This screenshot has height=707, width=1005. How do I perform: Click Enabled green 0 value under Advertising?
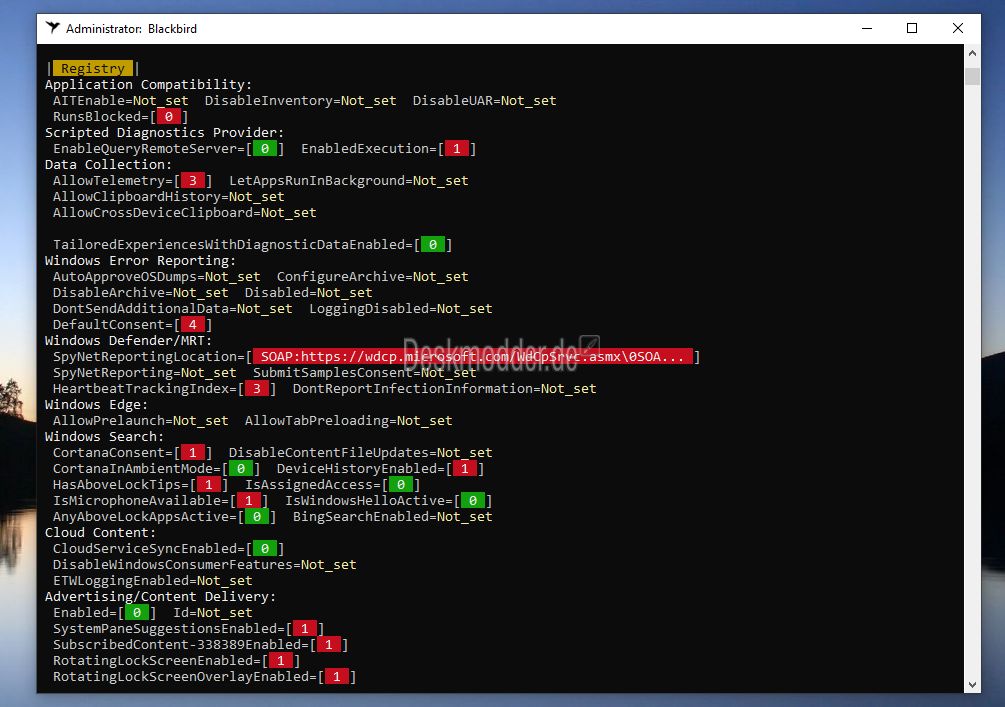coord(137,613)
